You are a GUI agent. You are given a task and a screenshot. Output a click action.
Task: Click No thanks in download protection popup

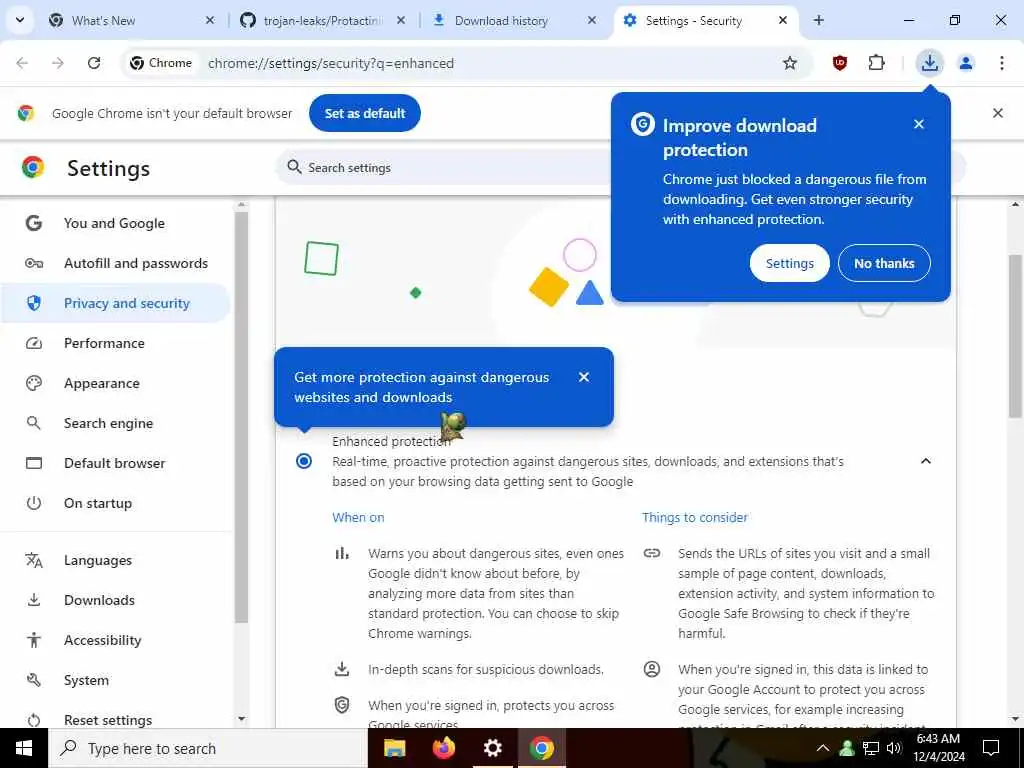click(x=884, y=263)
